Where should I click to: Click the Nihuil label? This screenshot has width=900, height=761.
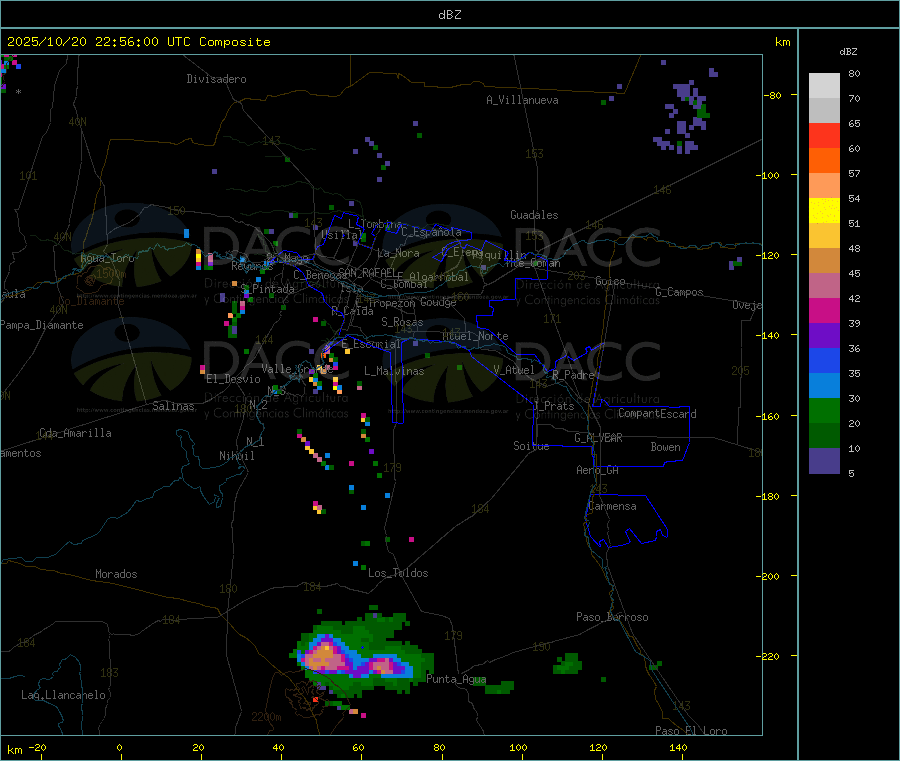click(236, 456)
